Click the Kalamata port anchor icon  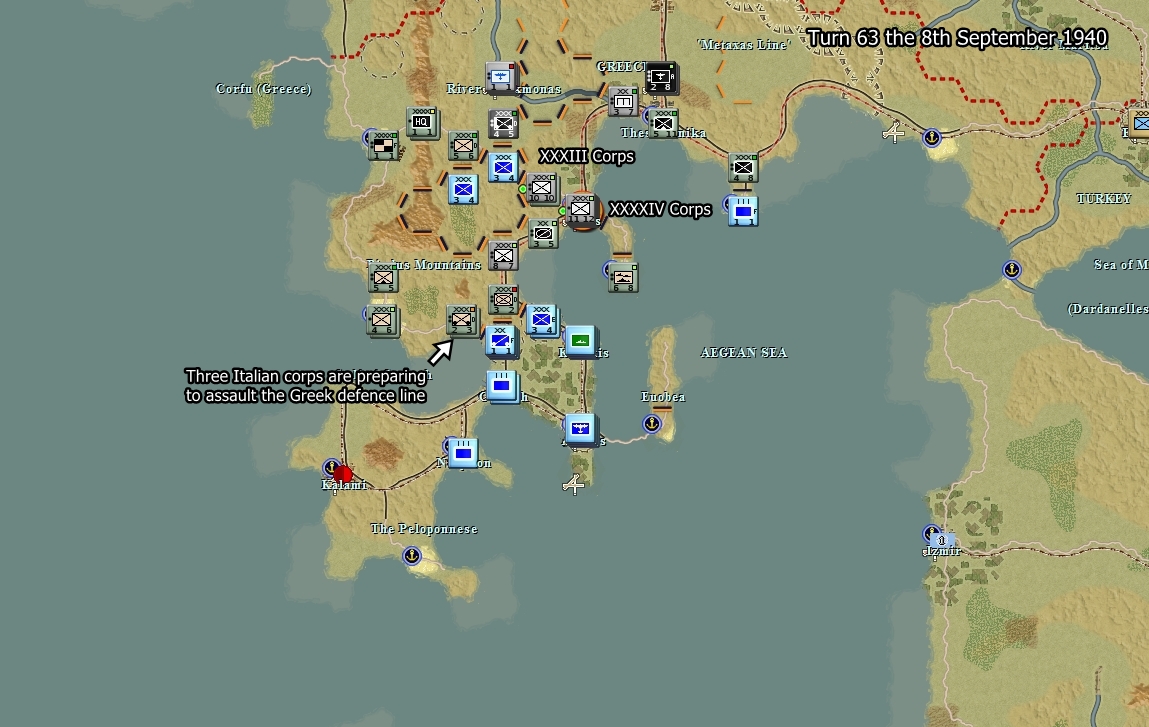(330, 467)
